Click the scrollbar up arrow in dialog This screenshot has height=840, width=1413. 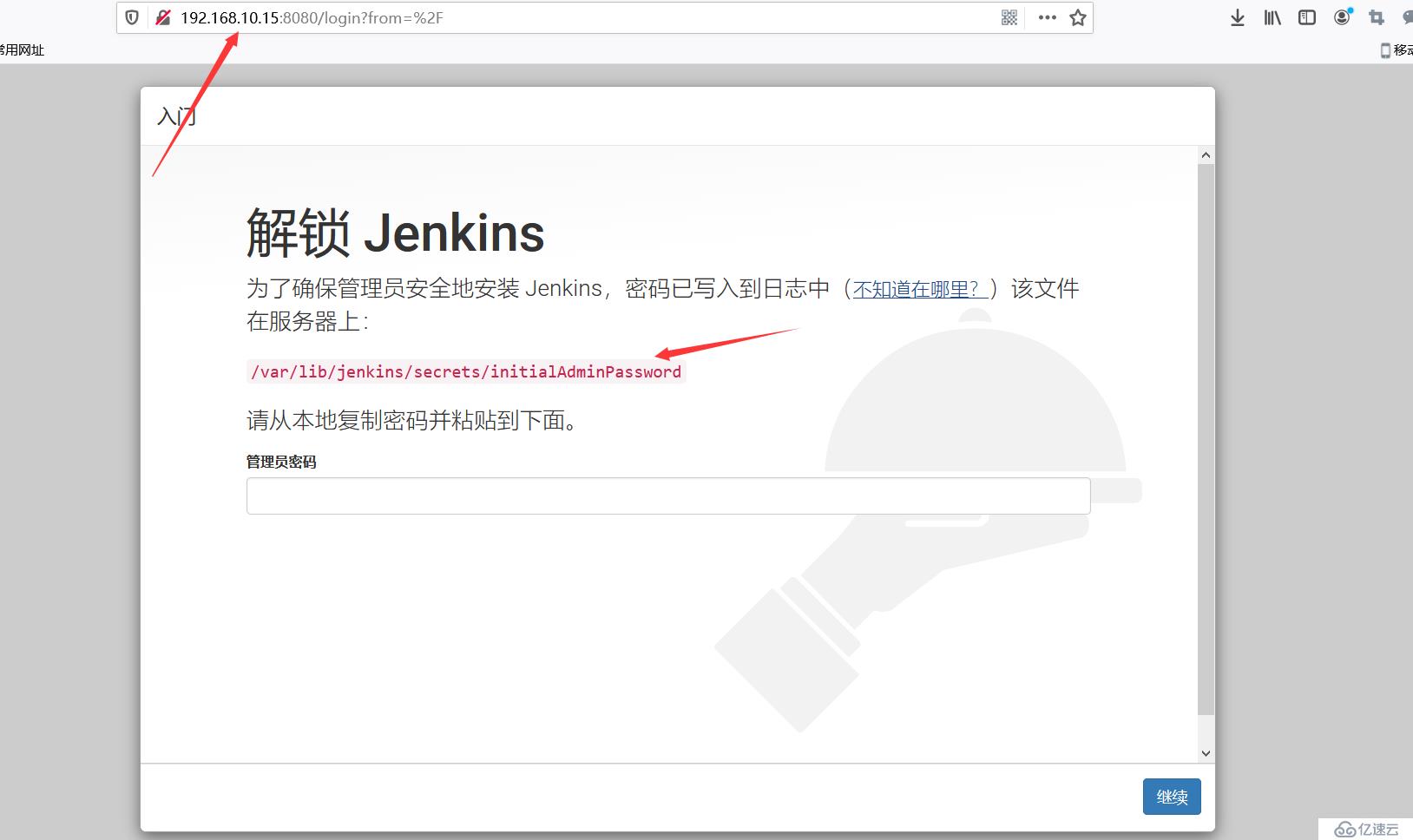tap(1206, 155)
